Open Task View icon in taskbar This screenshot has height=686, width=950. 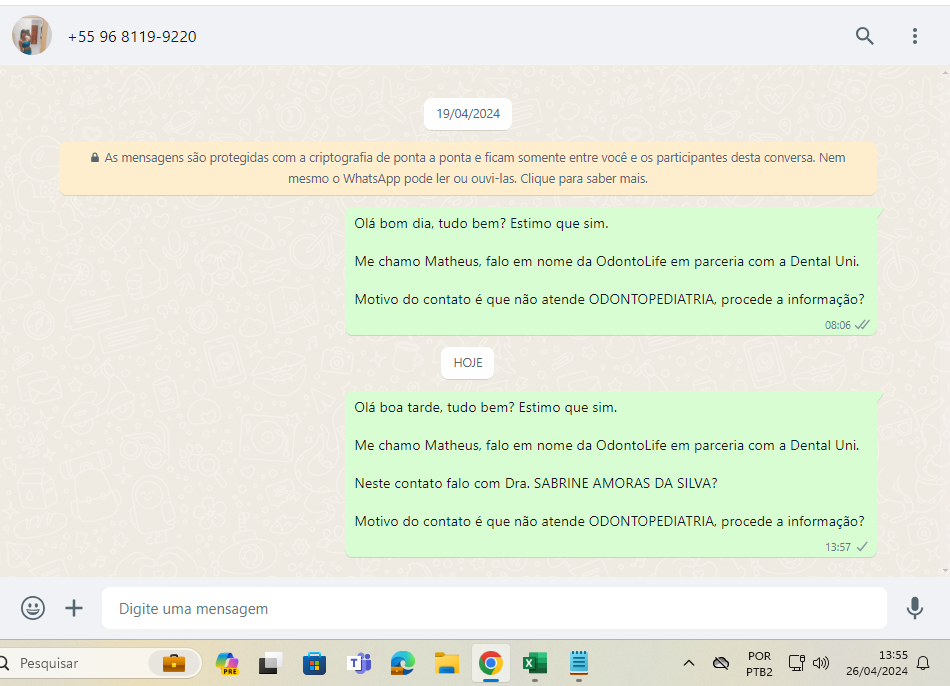click(x=270, y=664)
